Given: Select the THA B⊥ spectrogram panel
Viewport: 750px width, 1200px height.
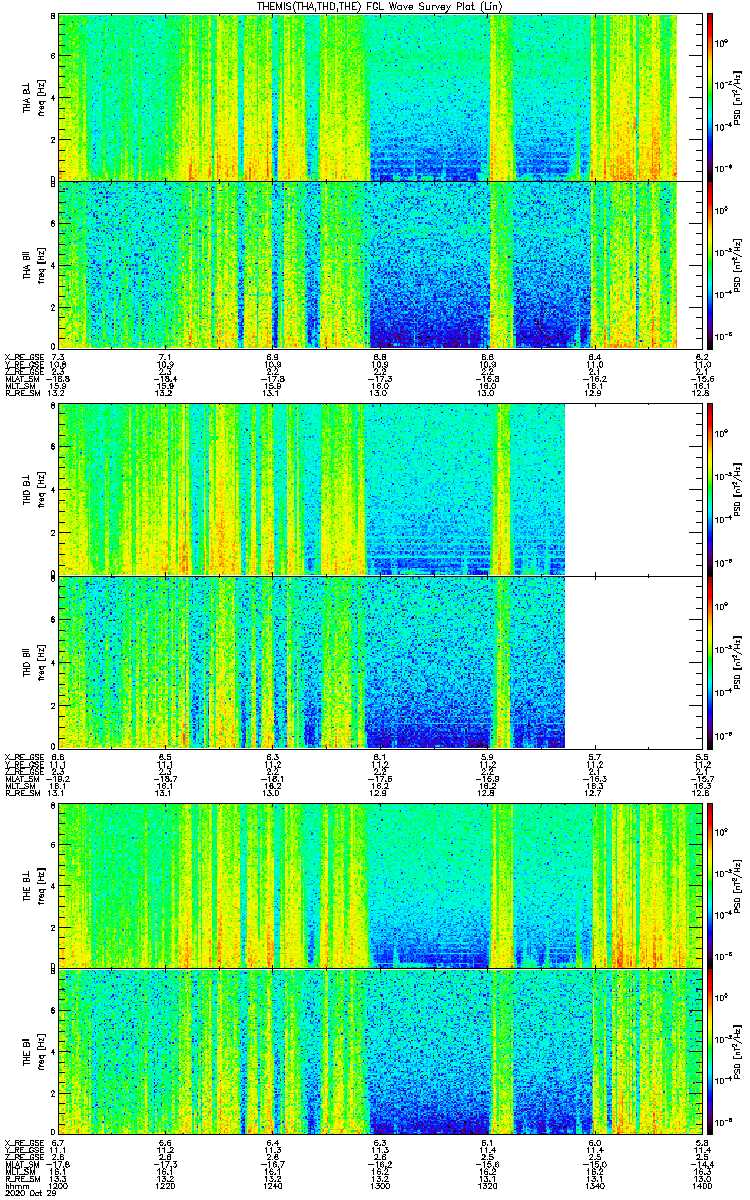Looking at the screenshot, I should tap(380, 96).
